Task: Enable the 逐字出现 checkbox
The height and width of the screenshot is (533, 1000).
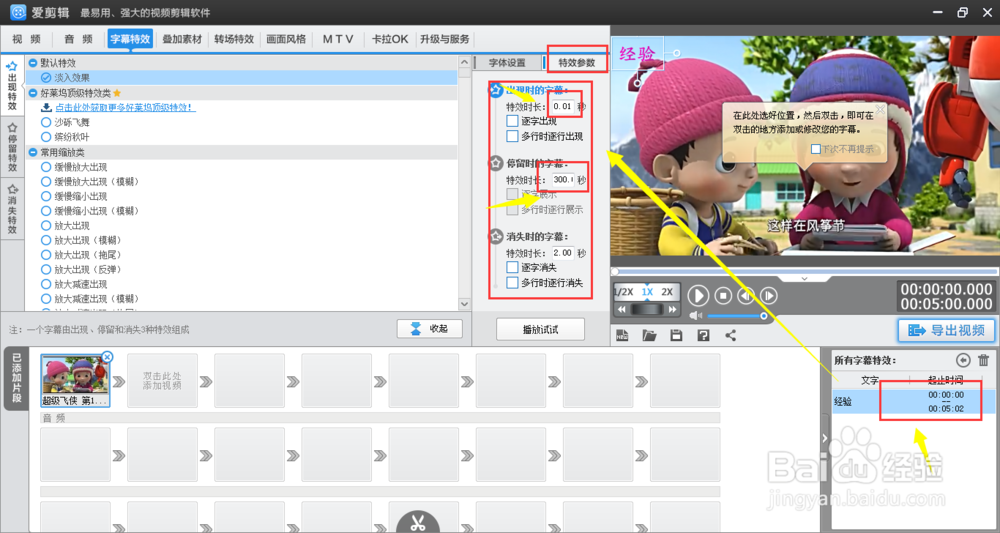Action: coord(512,120)
